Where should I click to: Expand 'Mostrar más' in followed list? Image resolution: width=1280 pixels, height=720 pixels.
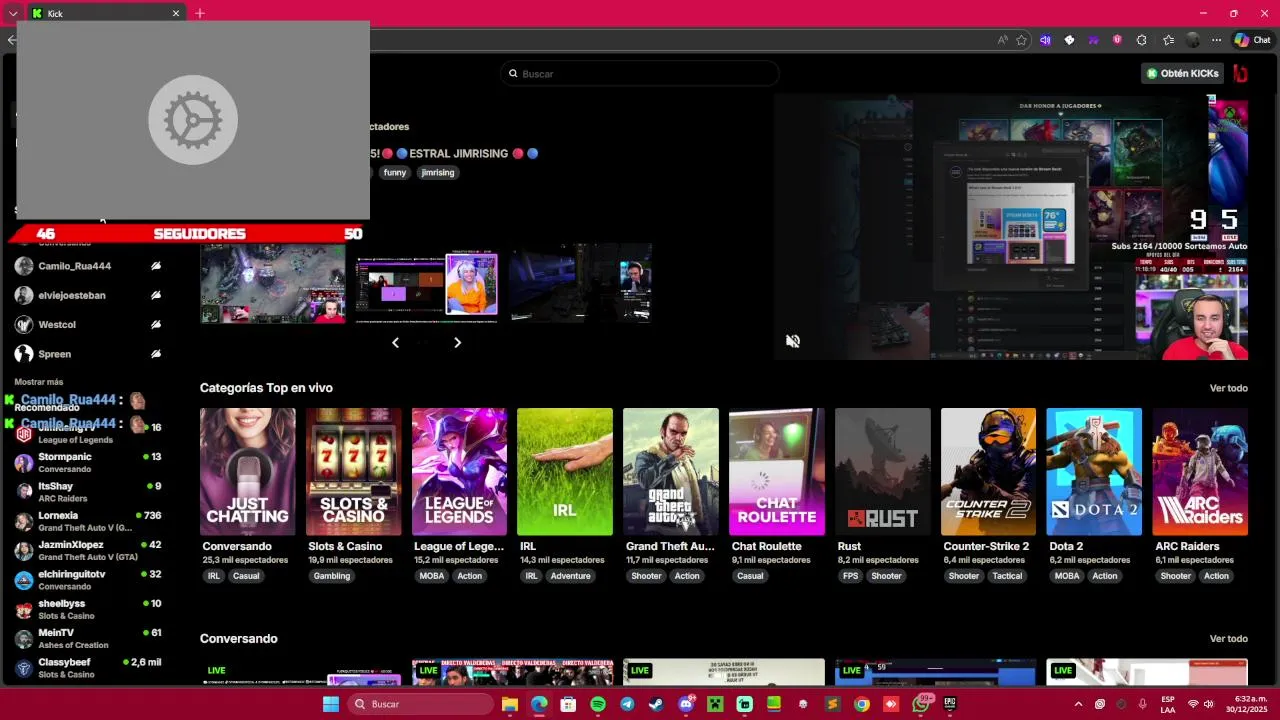(x=39, y=382)
